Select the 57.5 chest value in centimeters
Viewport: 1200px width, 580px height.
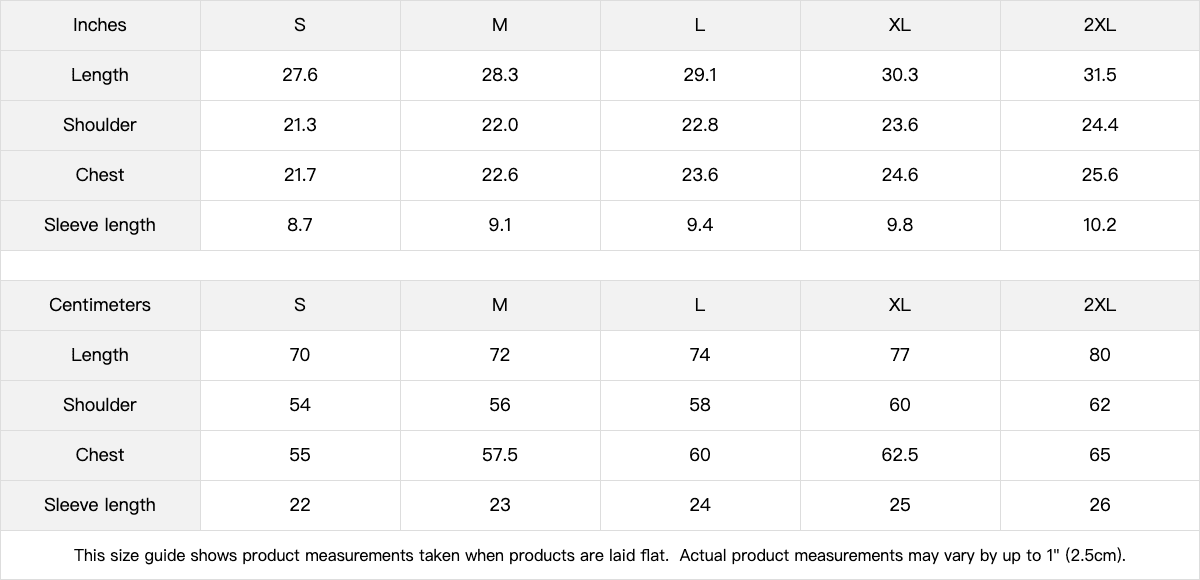(x=500, y=455)
